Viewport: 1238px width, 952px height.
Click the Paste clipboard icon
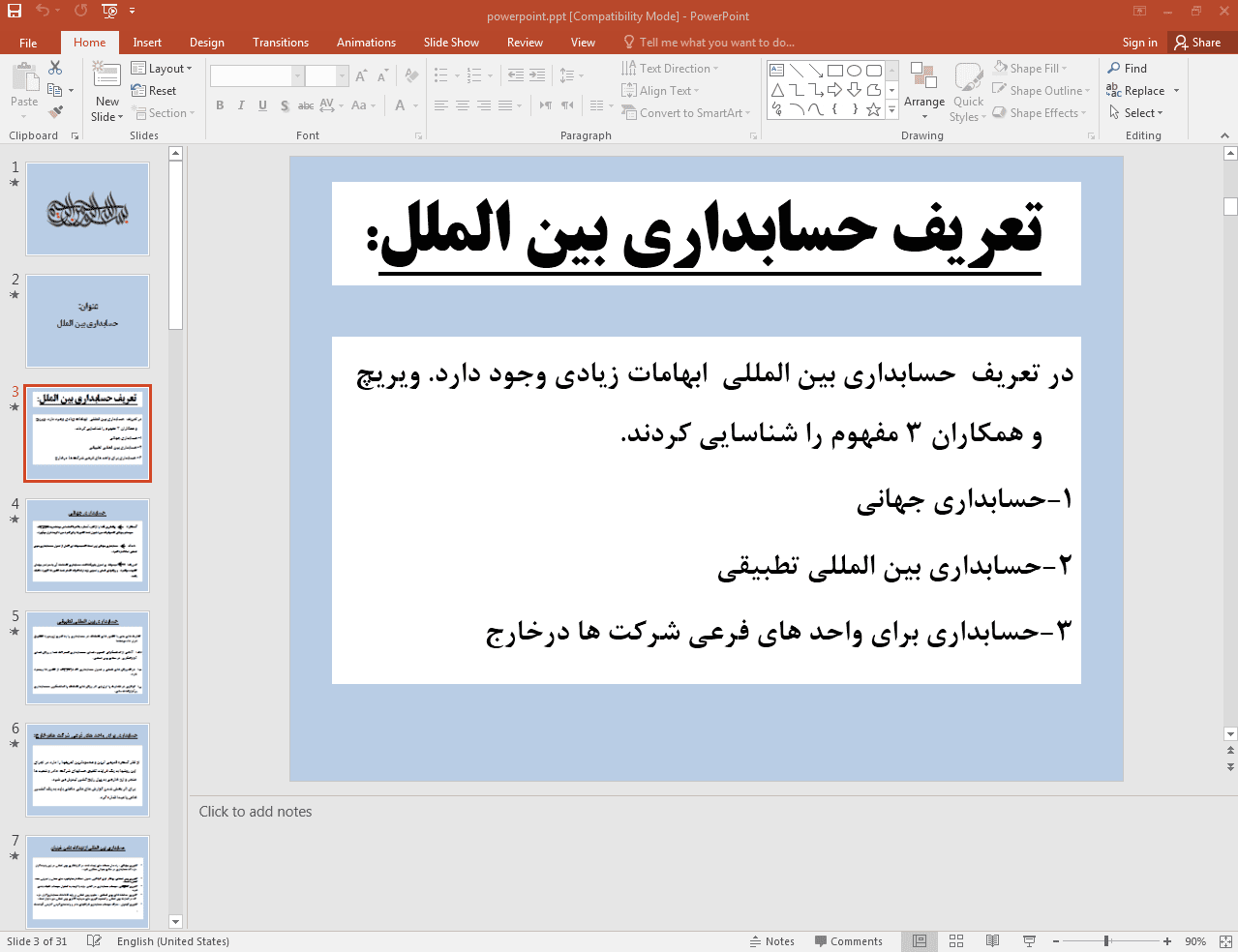(24, 77)
